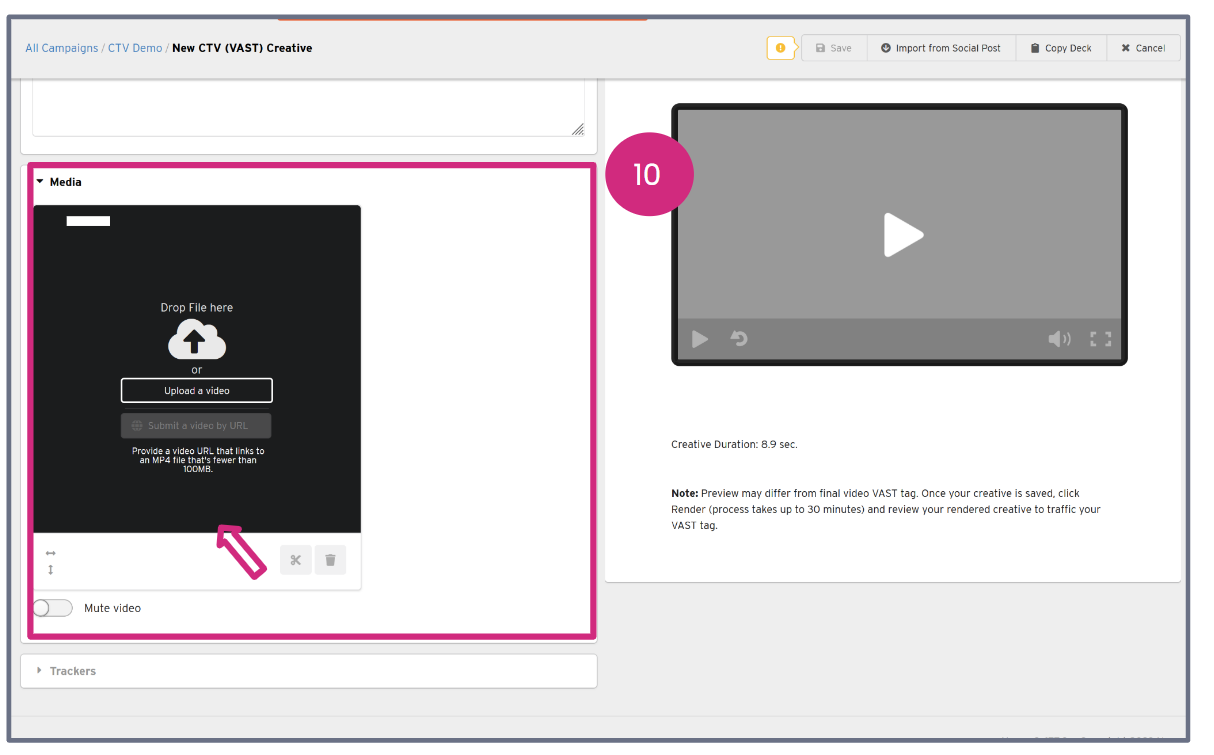1214x755 pixels.
Task: Click Import from Social Post button
Action: pos(940,48)
